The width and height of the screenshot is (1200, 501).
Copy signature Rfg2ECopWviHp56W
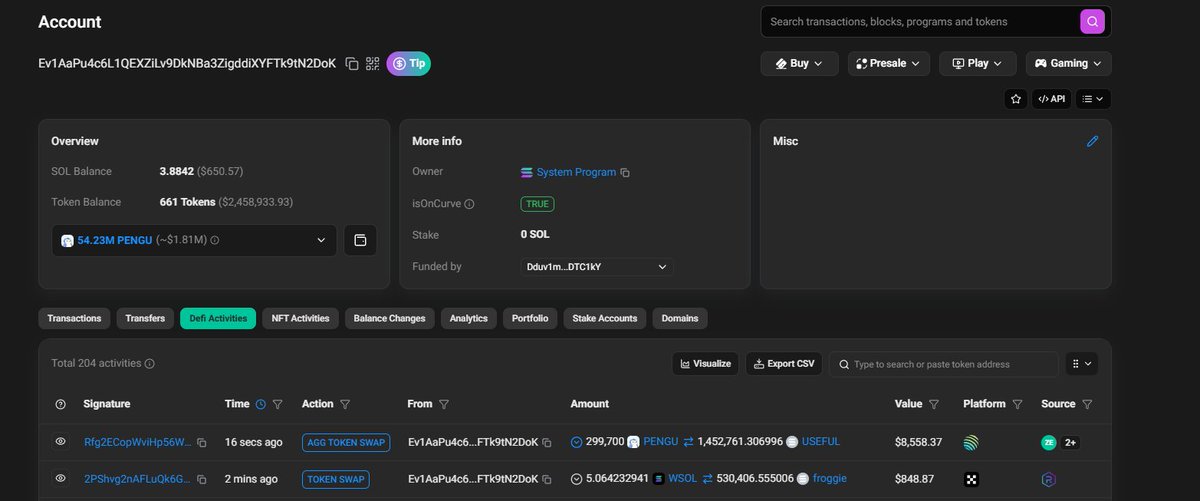tap(202, 442)
